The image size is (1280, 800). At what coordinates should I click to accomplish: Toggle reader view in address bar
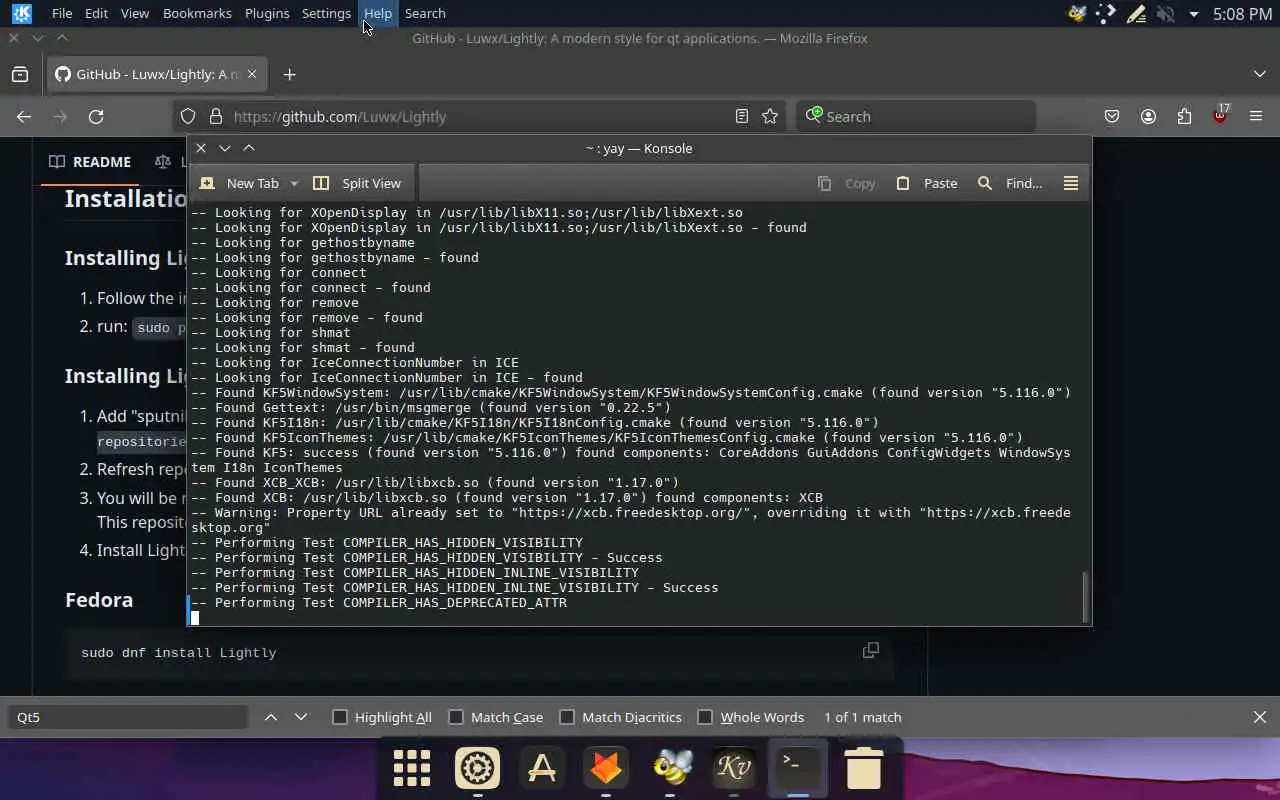741,116
